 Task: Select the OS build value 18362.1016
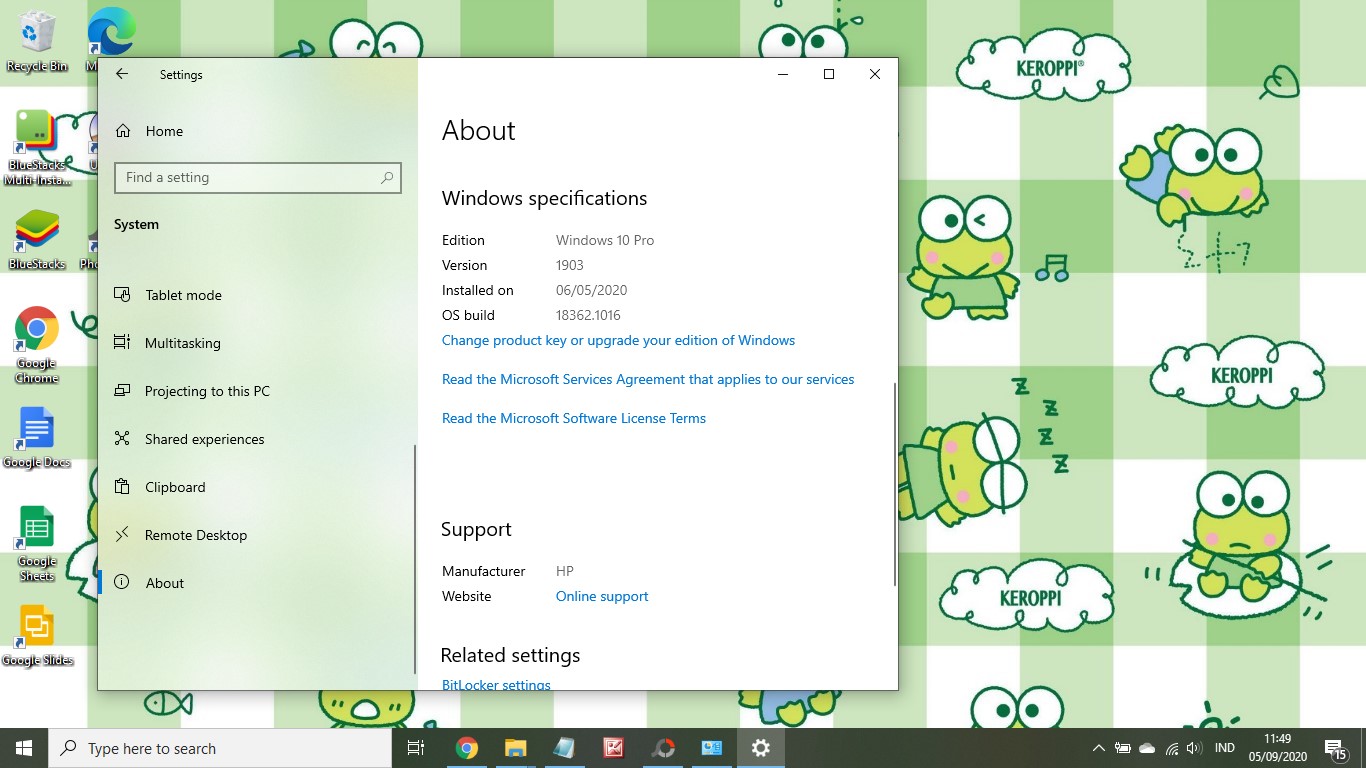[588, 315]
